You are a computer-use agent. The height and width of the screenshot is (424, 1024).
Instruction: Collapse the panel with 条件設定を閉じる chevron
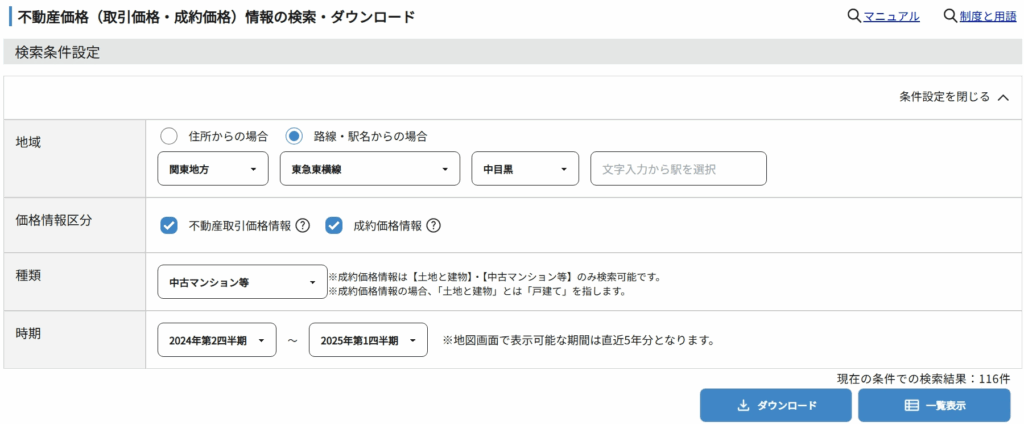point(1003,97)
